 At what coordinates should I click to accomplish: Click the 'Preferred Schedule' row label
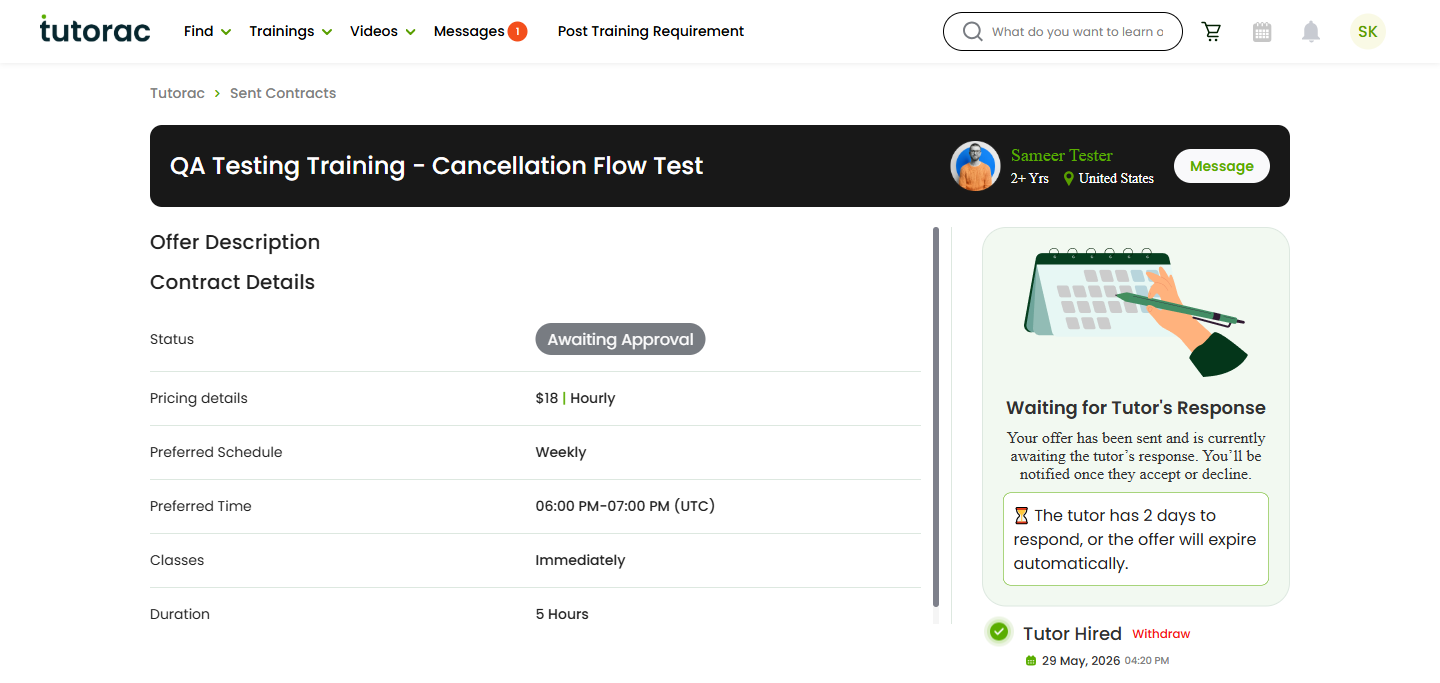click(216, 452)
